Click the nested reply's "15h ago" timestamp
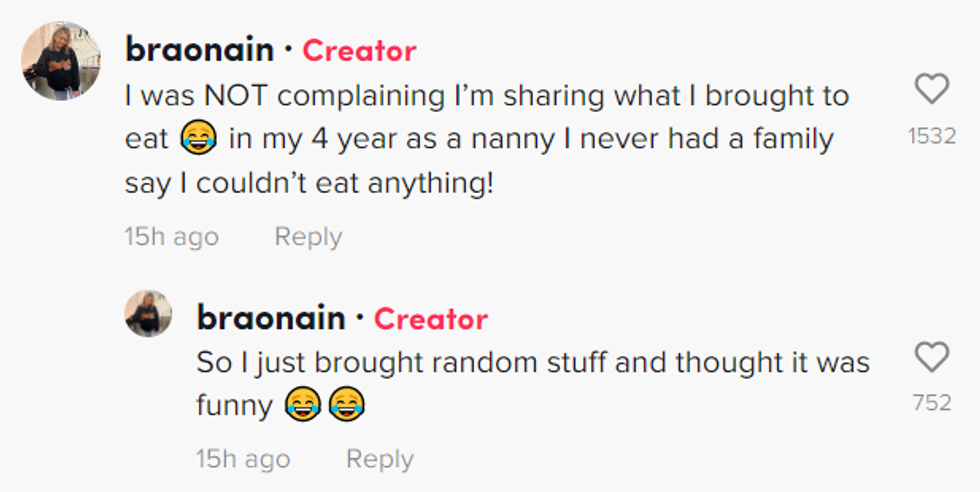Screen dimensions: 980x492 243,459
